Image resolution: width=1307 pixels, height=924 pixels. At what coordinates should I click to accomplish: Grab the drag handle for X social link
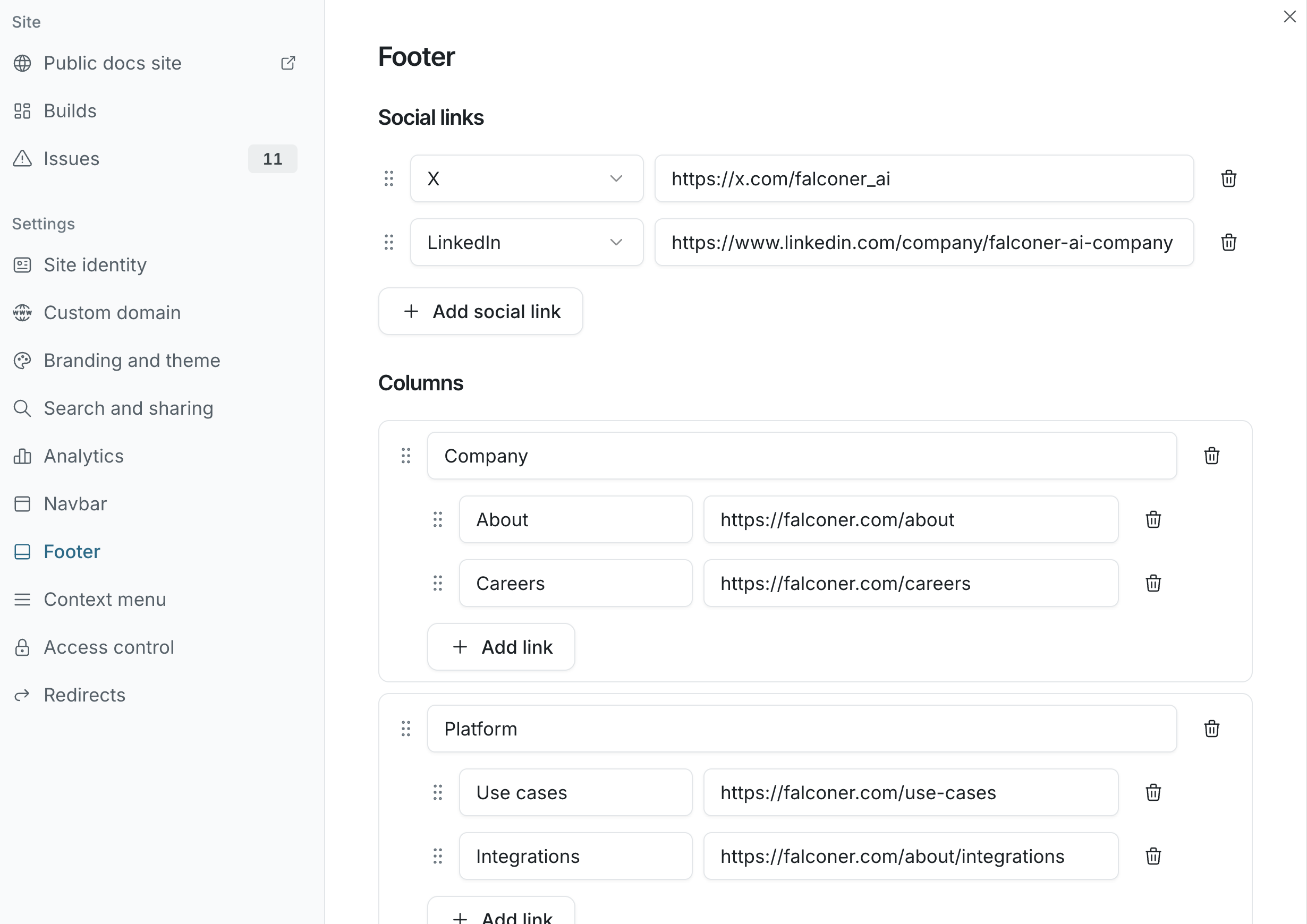click(x=389, y=178)
